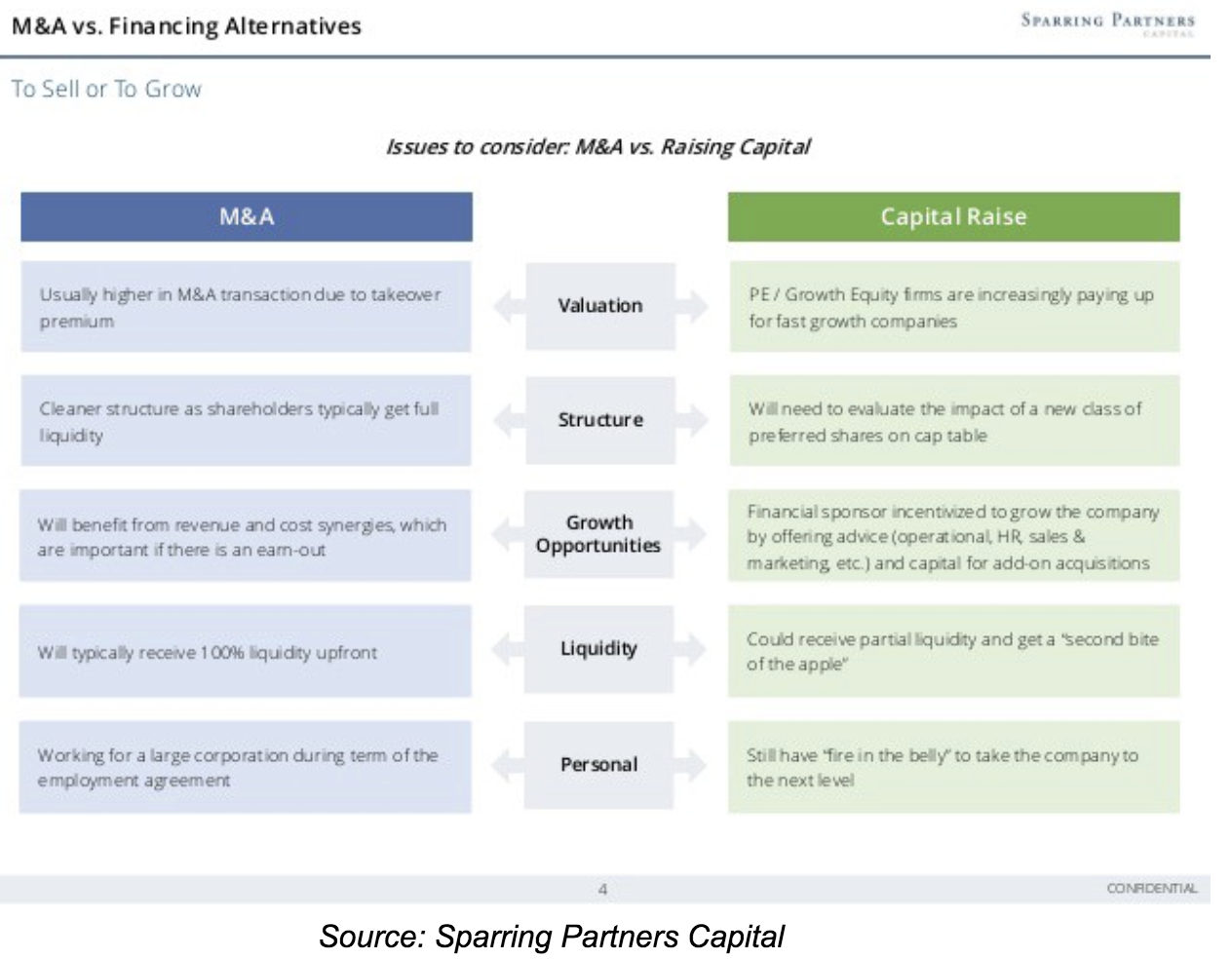The image size is (1232, 959).
Task: Click the Personal label box
Action: 598,765
